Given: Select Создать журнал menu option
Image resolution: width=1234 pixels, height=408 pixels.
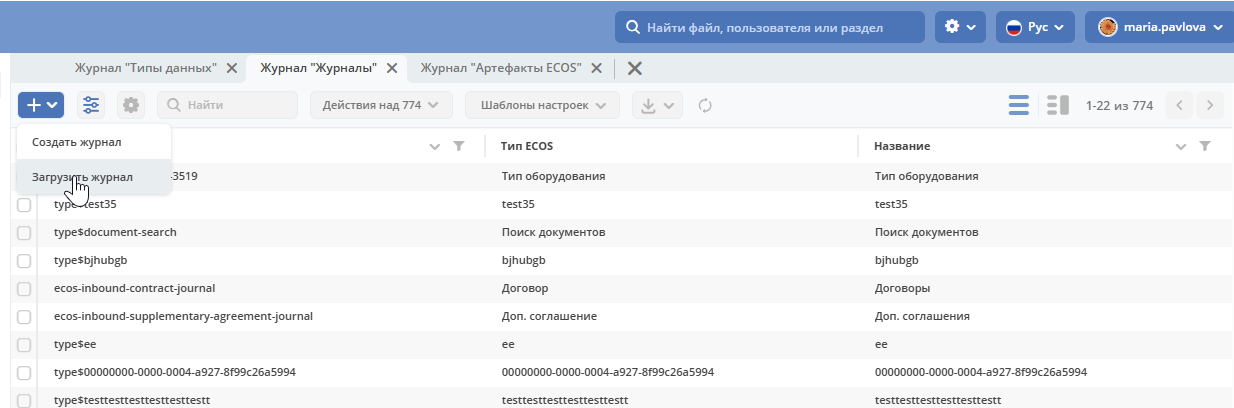Looking at the screenshot, I should [x=76, y=142].
